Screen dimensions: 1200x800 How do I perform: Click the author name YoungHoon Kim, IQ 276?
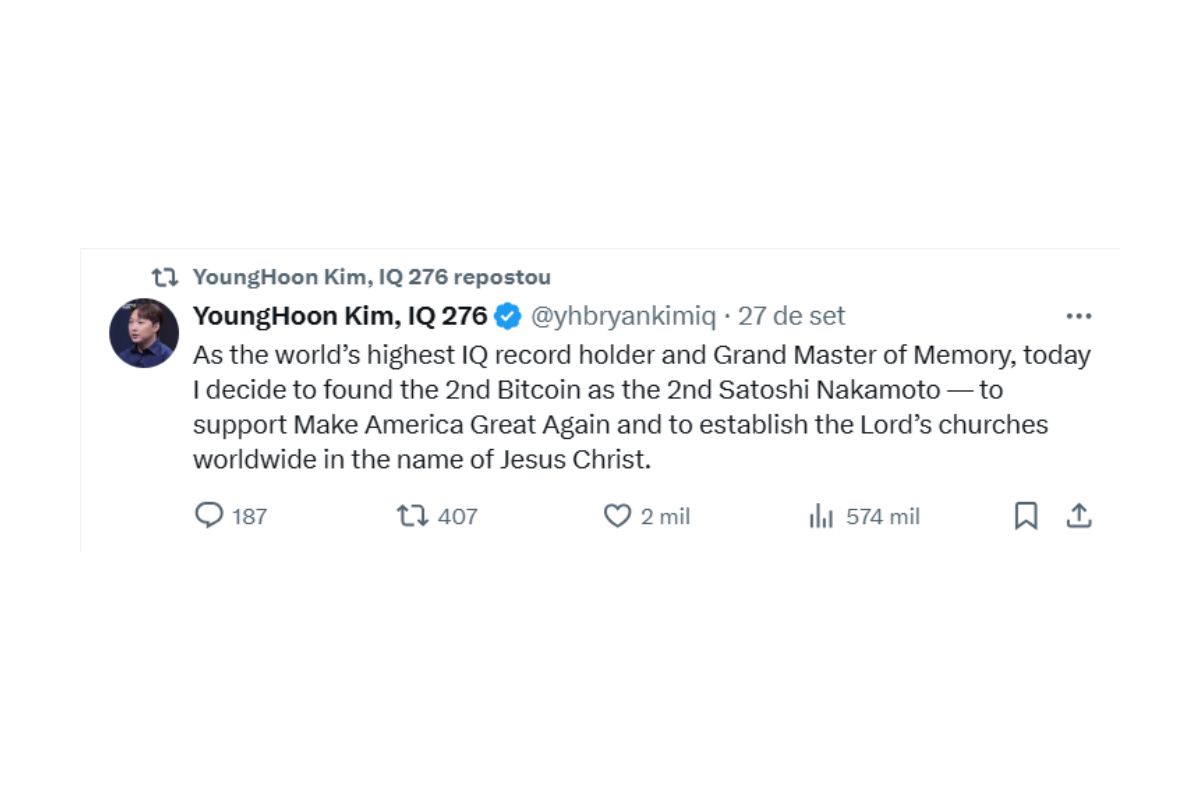[x=339, y=316]
